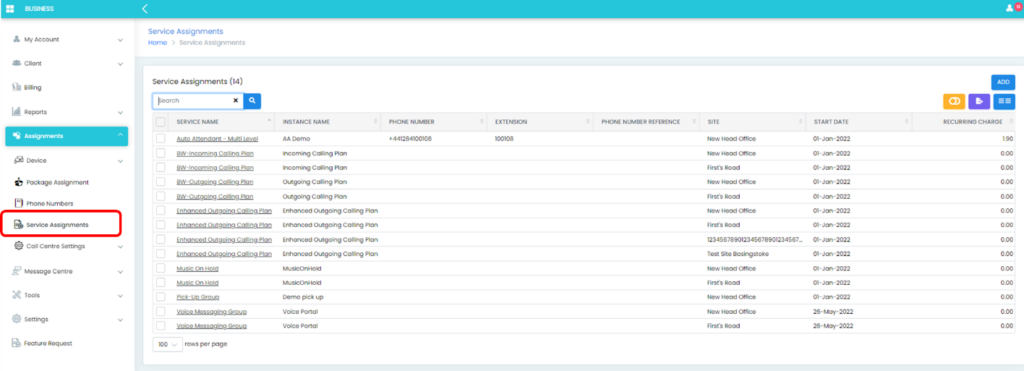This screenshot has height=371, width=1024.
Task: Expand the Message Centre chevron
Action: pos(120,272)
